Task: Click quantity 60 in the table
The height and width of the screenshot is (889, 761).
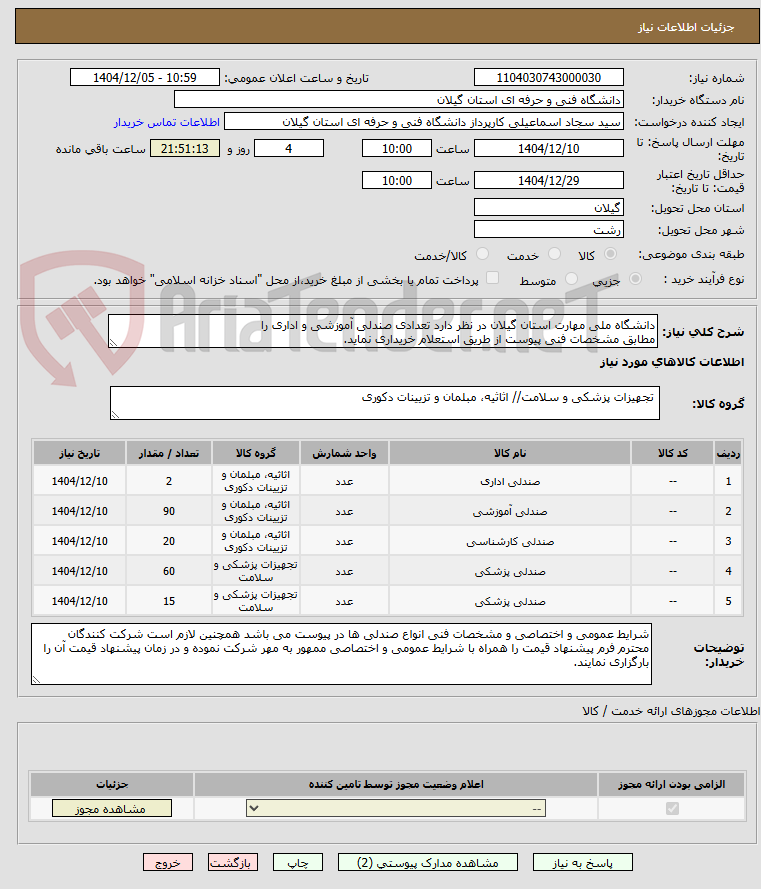Action: point(169,572)
